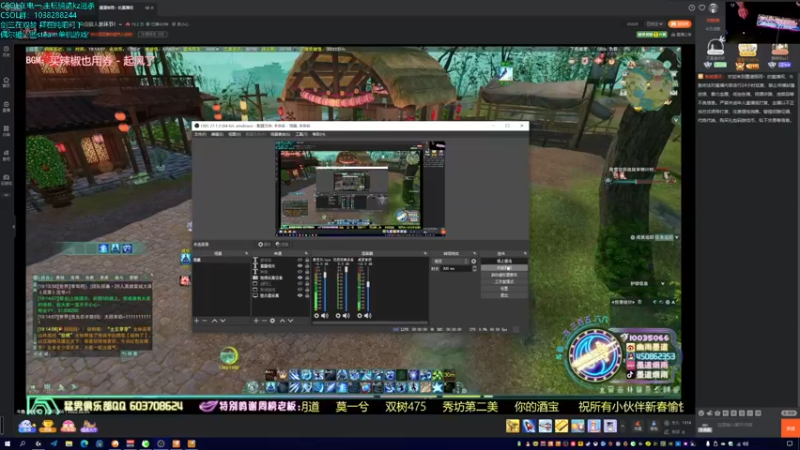This screenshot has height=450, width=800.
Task: Open Microsoft Edge from the taskbar
Action: click(84, 444)
